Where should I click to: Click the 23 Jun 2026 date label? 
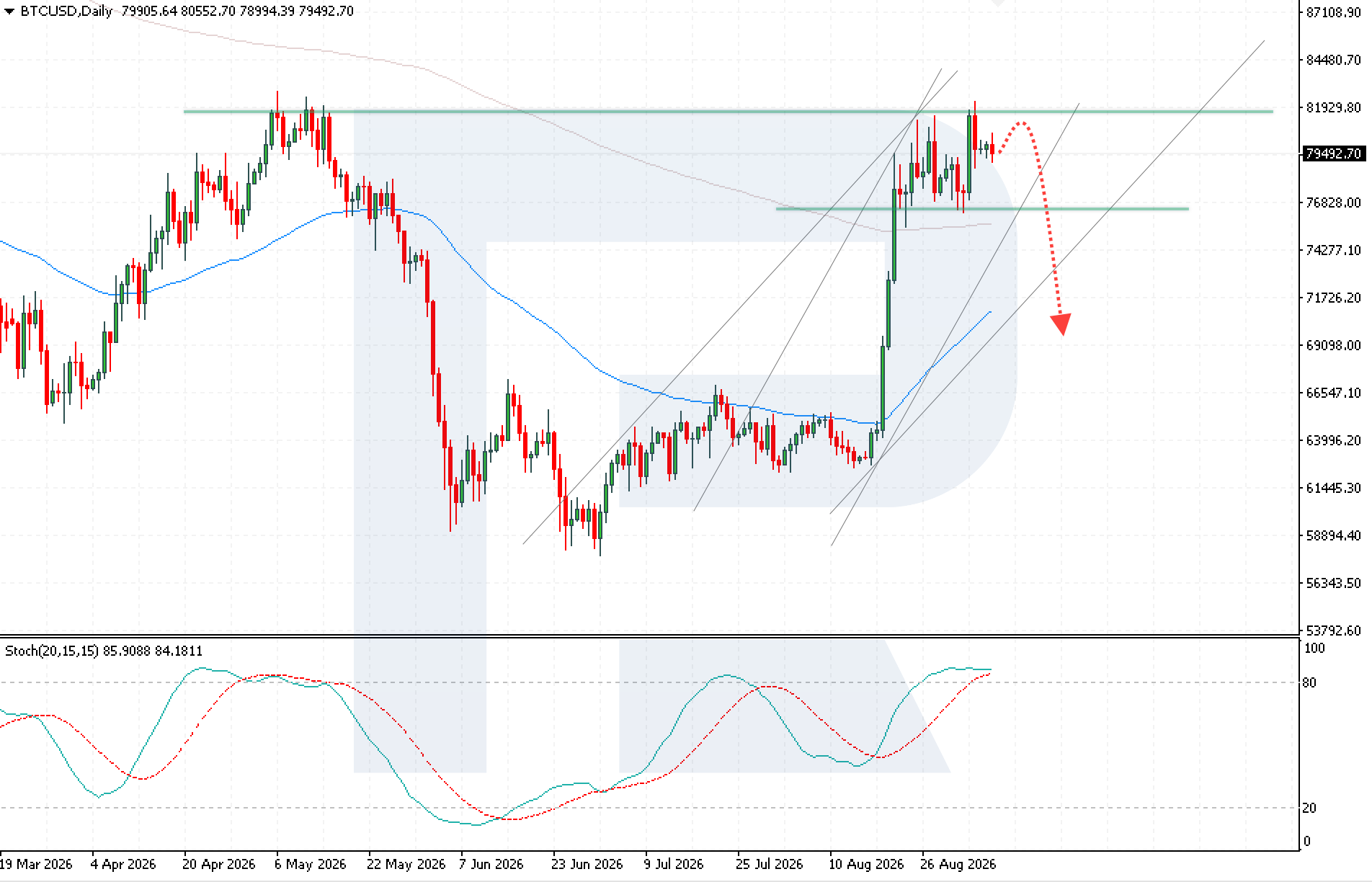(587, 864)
